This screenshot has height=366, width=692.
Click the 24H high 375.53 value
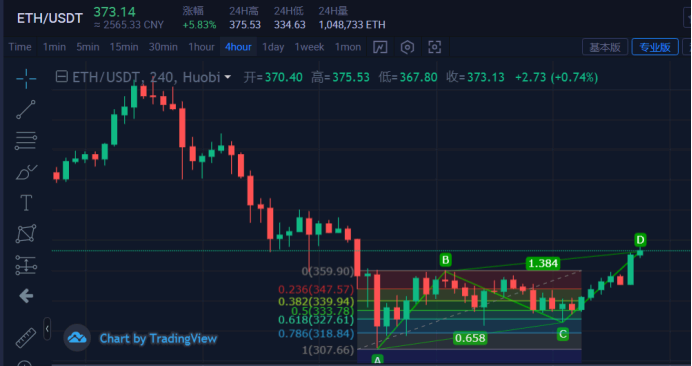click(245, 25)
